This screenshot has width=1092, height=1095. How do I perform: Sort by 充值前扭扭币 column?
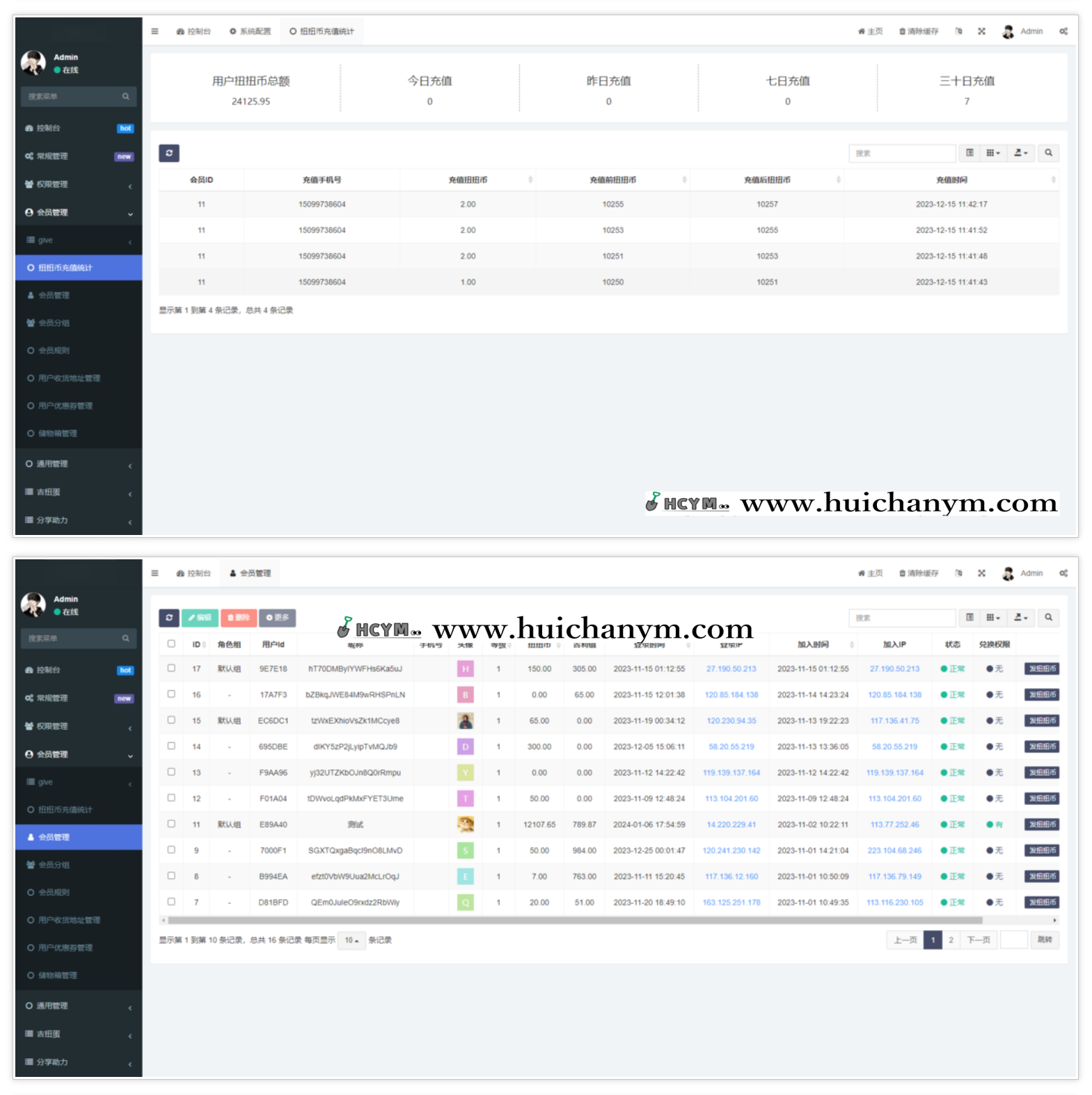(613, 180)
